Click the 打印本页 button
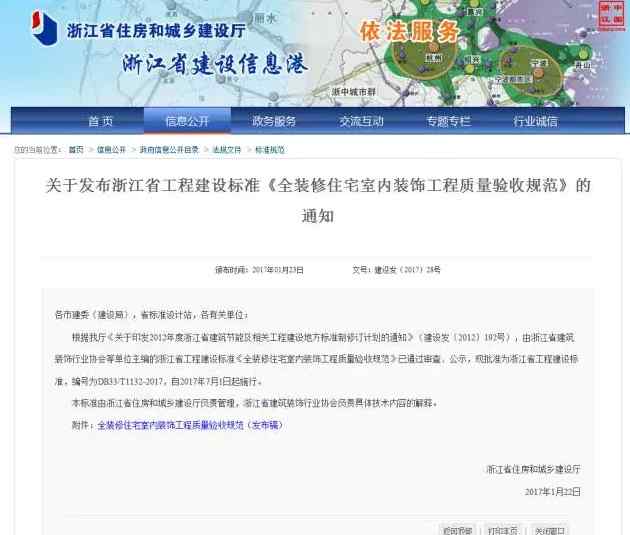630x535 pixels. tap(503, 531)
